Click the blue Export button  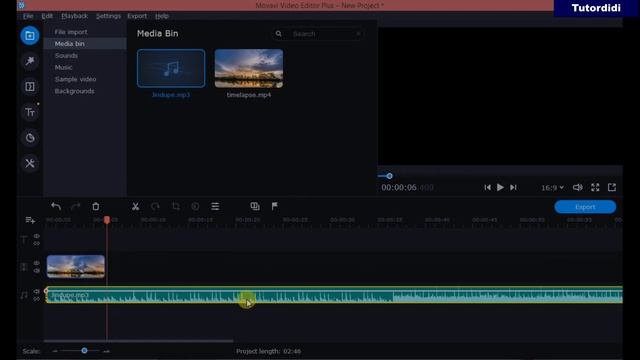(x=585, y=207)
